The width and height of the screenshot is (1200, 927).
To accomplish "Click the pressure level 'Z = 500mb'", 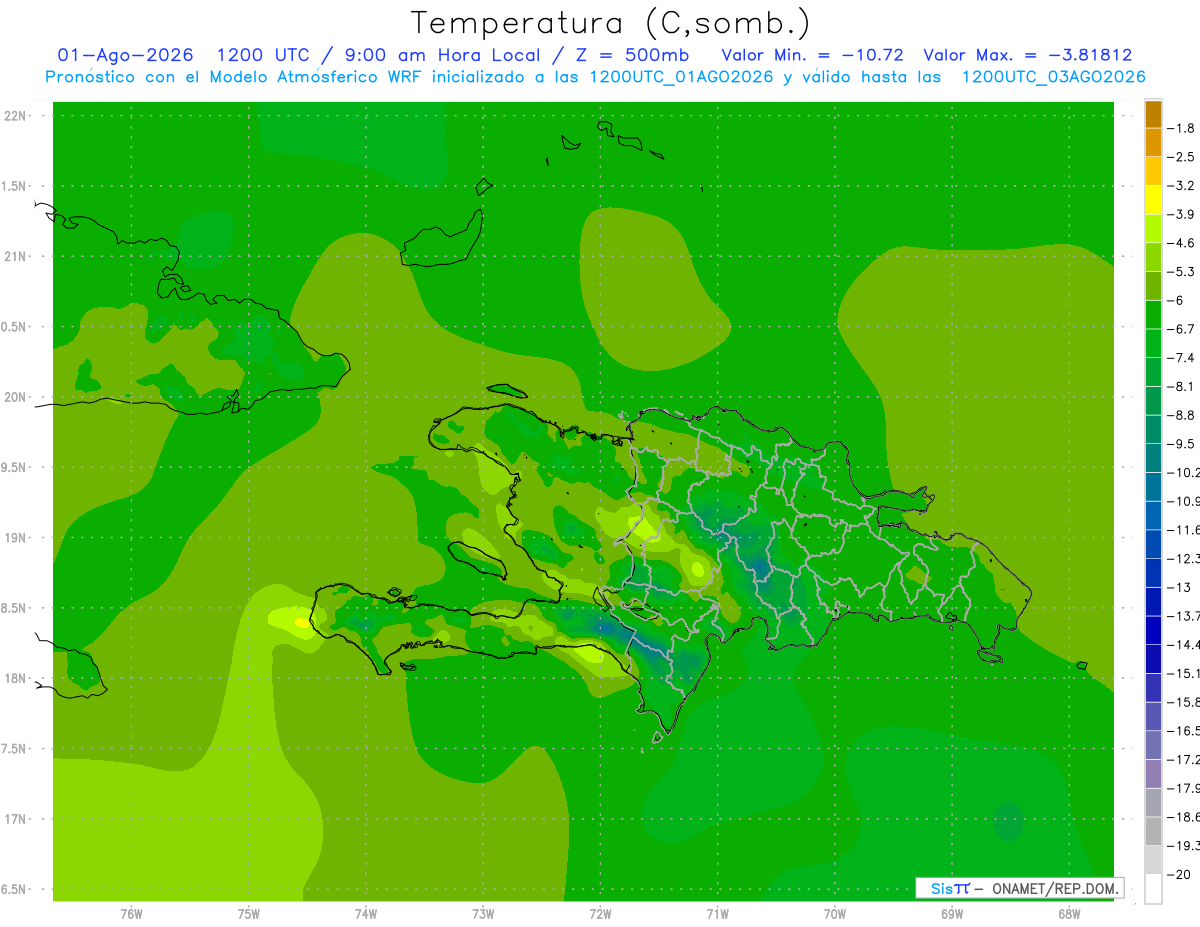I will coord(632,55).
